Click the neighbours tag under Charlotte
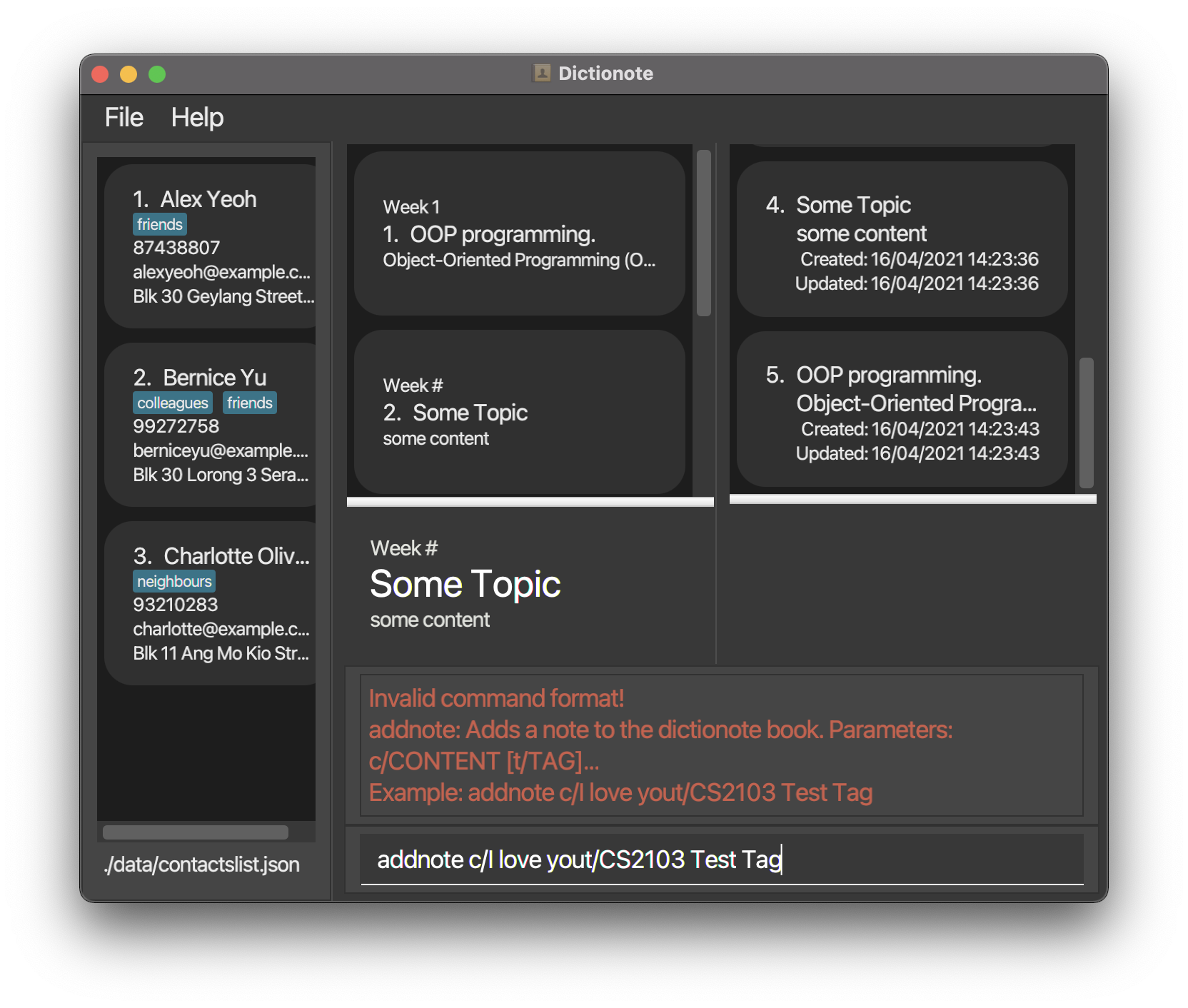This screenshot has width=1188, height=1008. (174, 581)
